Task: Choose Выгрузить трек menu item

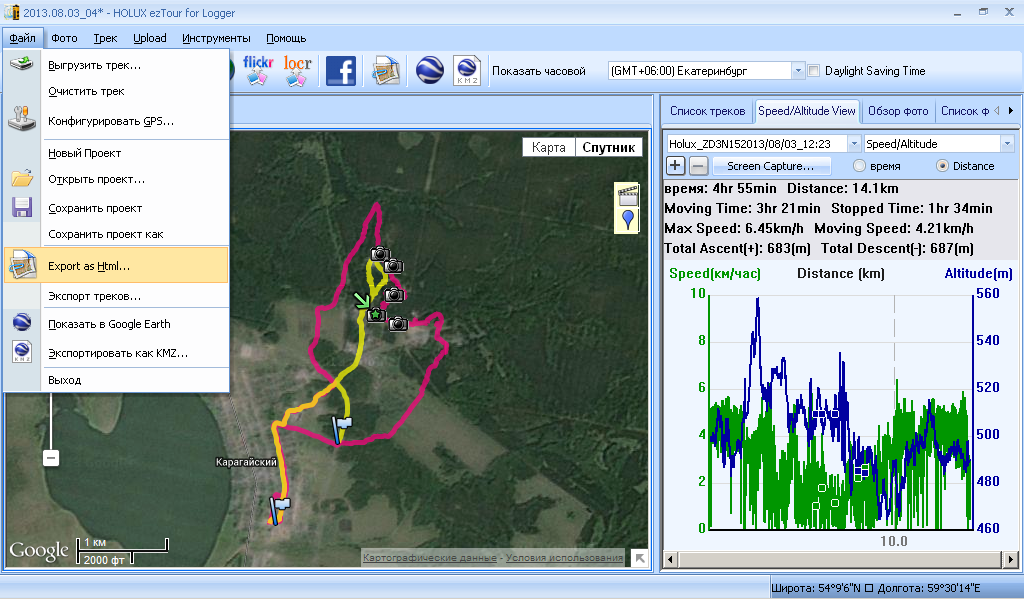Action: point(116,65)
